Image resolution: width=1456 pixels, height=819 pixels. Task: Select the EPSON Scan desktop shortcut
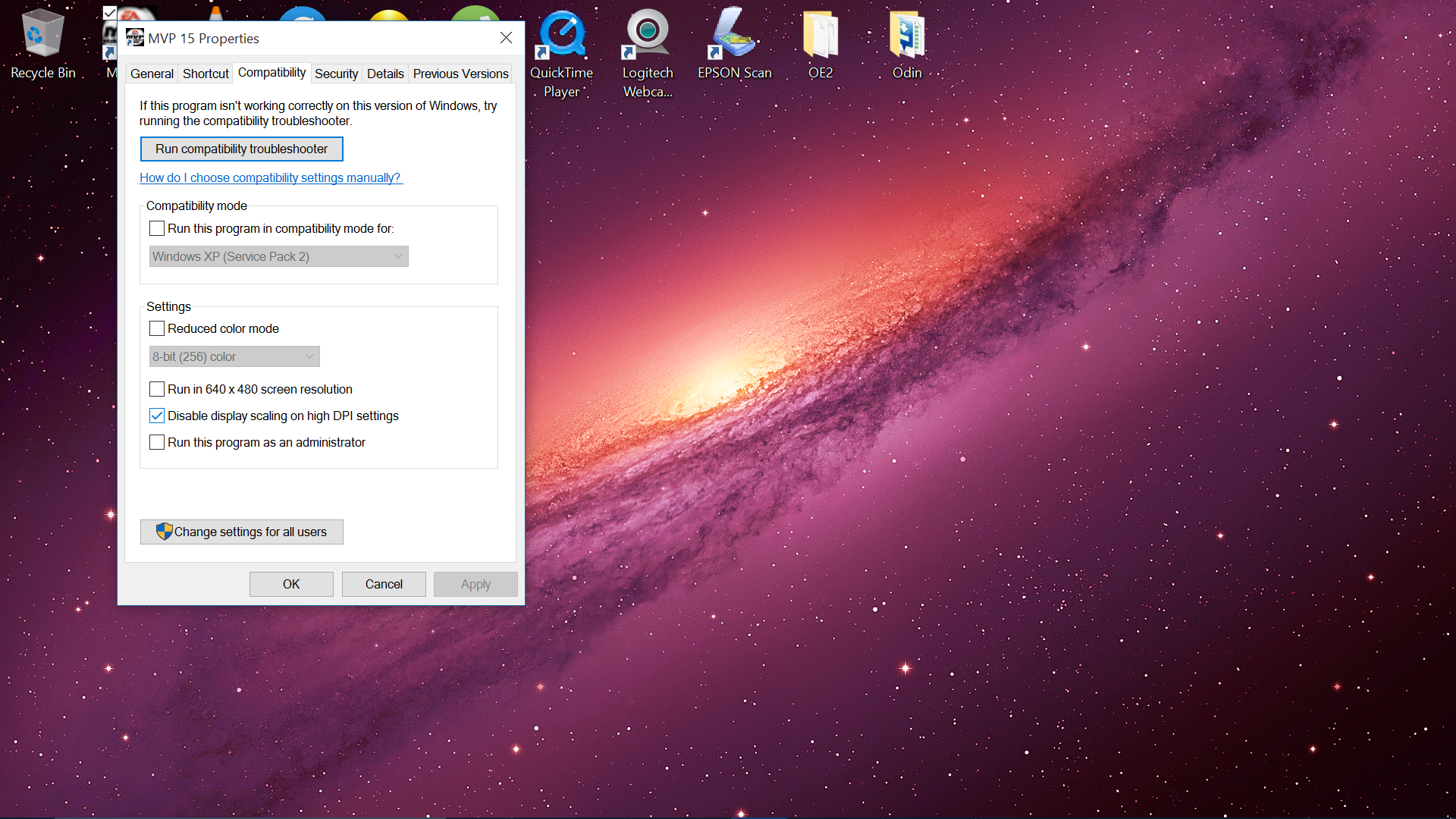click(x=734, y=44)
